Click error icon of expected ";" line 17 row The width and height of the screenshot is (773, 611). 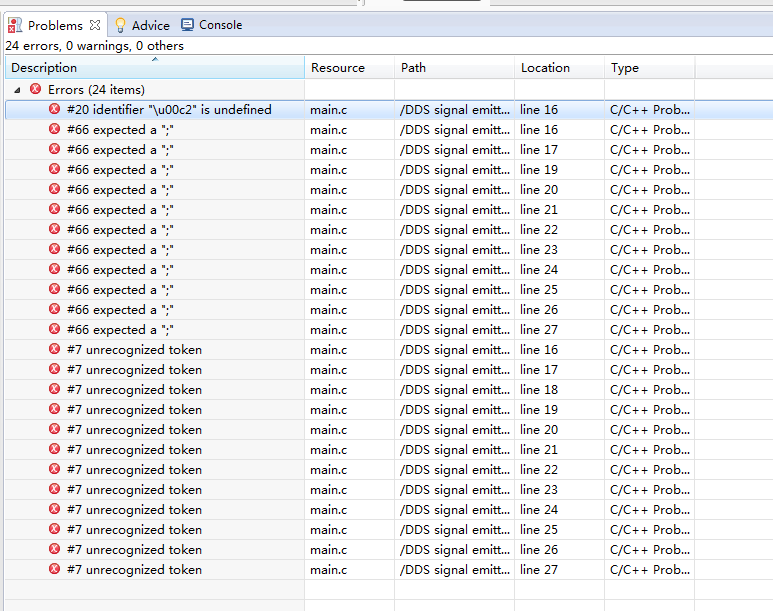pyautogui.click(x=55, y=149)
